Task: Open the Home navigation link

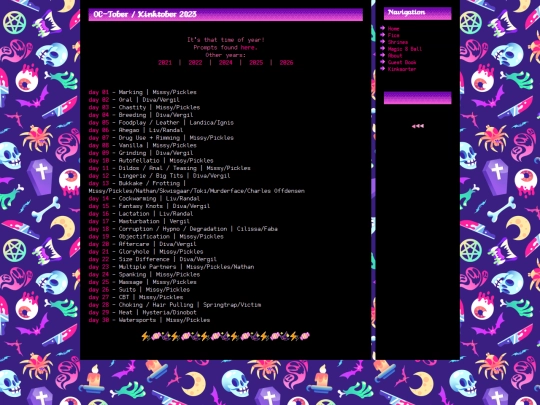Action: pyautogui.click(x=393, y=29)
